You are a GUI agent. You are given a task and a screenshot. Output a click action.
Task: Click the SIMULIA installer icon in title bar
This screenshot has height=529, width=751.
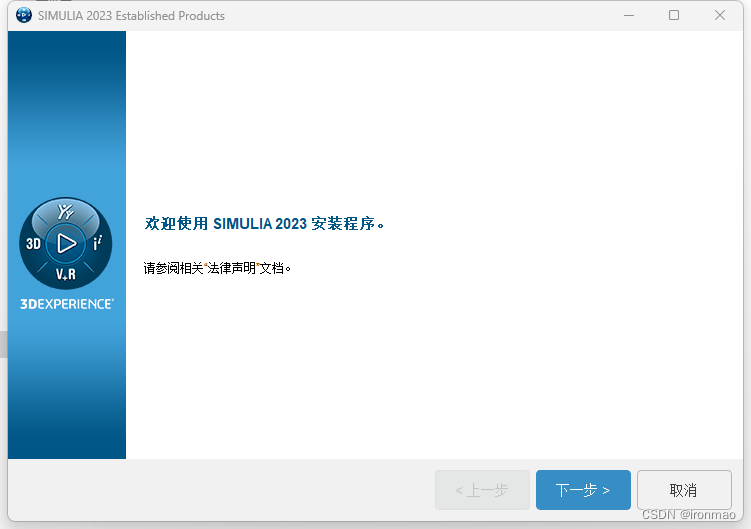coord(24,15)
